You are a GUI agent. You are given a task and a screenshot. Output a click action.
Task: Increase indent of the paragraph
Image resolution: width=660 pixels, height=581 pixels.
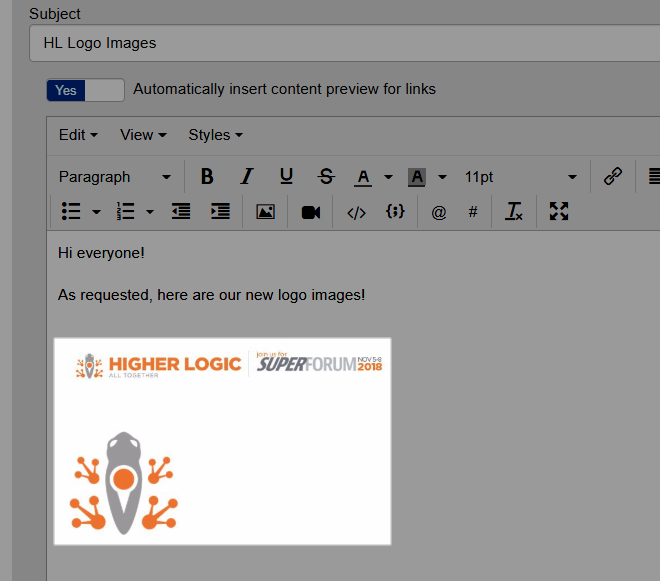point(221,211)
